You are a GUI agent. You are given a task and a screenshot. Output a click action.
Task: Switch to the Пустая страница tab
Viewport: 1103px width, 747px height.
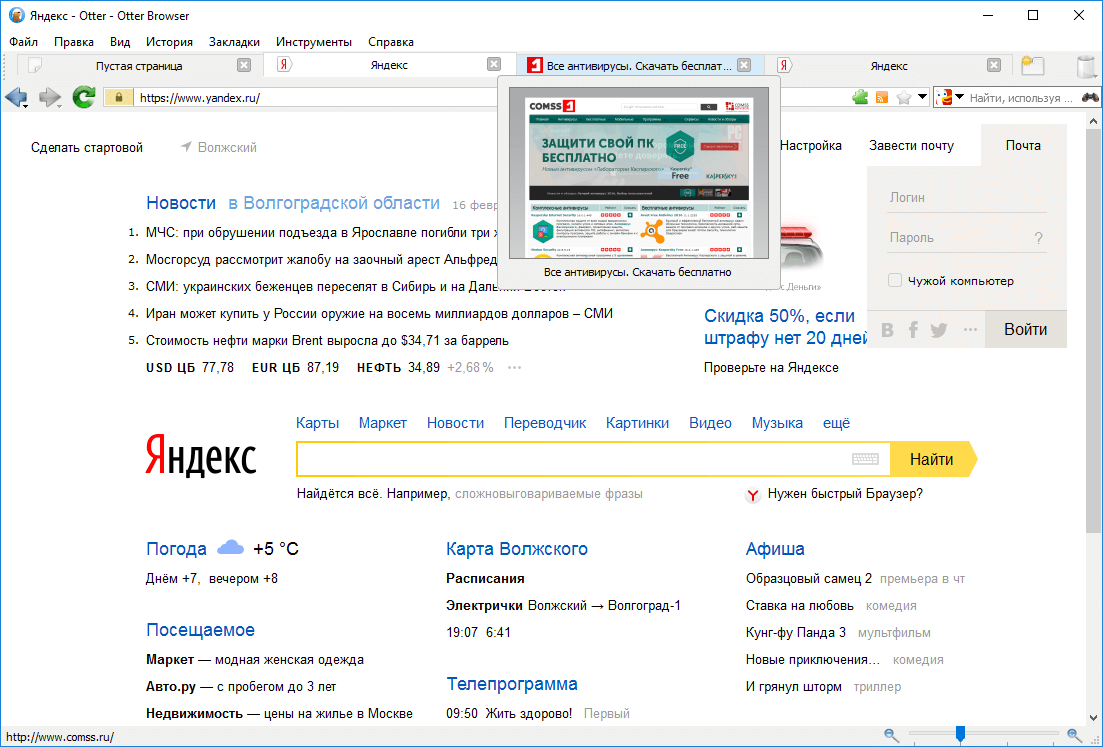tap(139, 66)
